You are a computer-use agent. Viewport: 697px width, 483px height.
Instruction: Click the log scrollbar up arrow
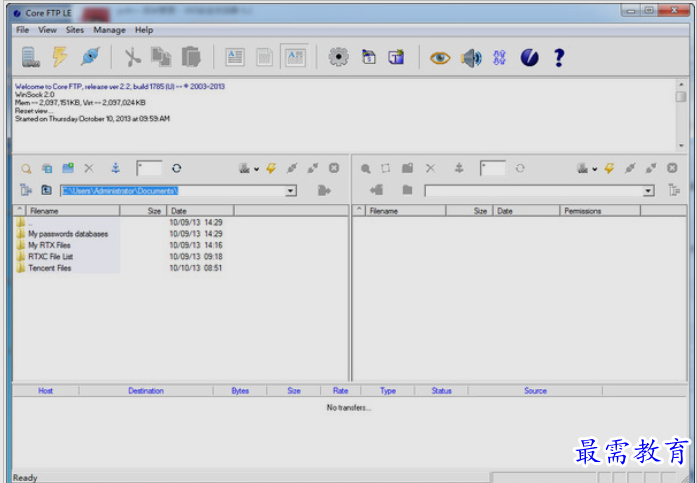coord(681,84)
